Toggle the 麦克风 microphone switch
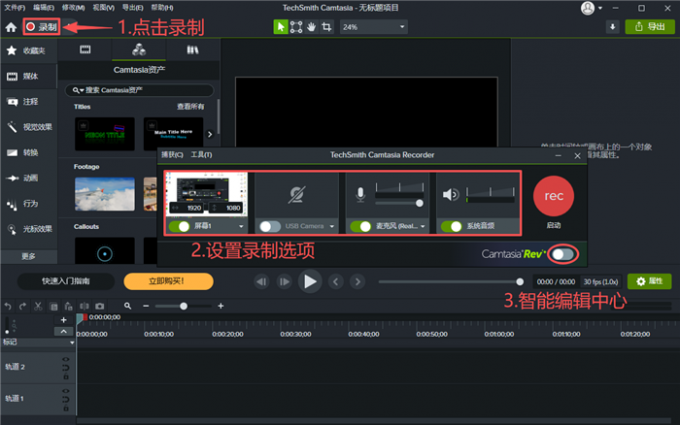This screenshot has height=425, width=680. (x=360, y=226)
